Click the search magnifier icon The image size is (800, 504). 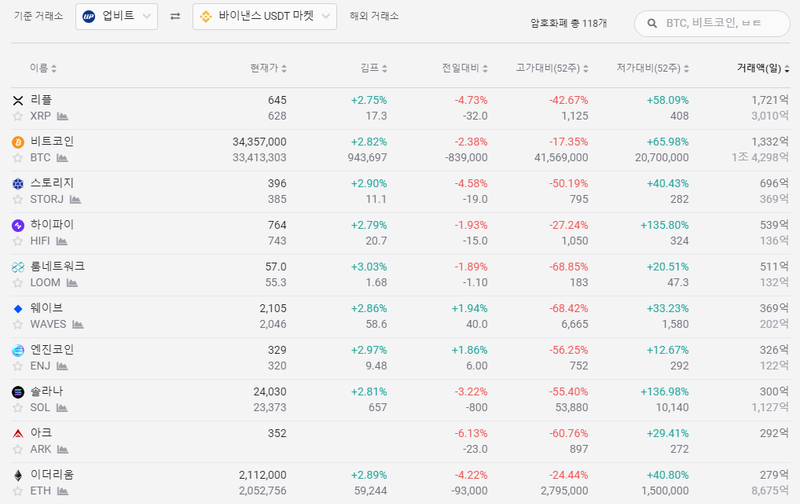[x=652, y=23]
